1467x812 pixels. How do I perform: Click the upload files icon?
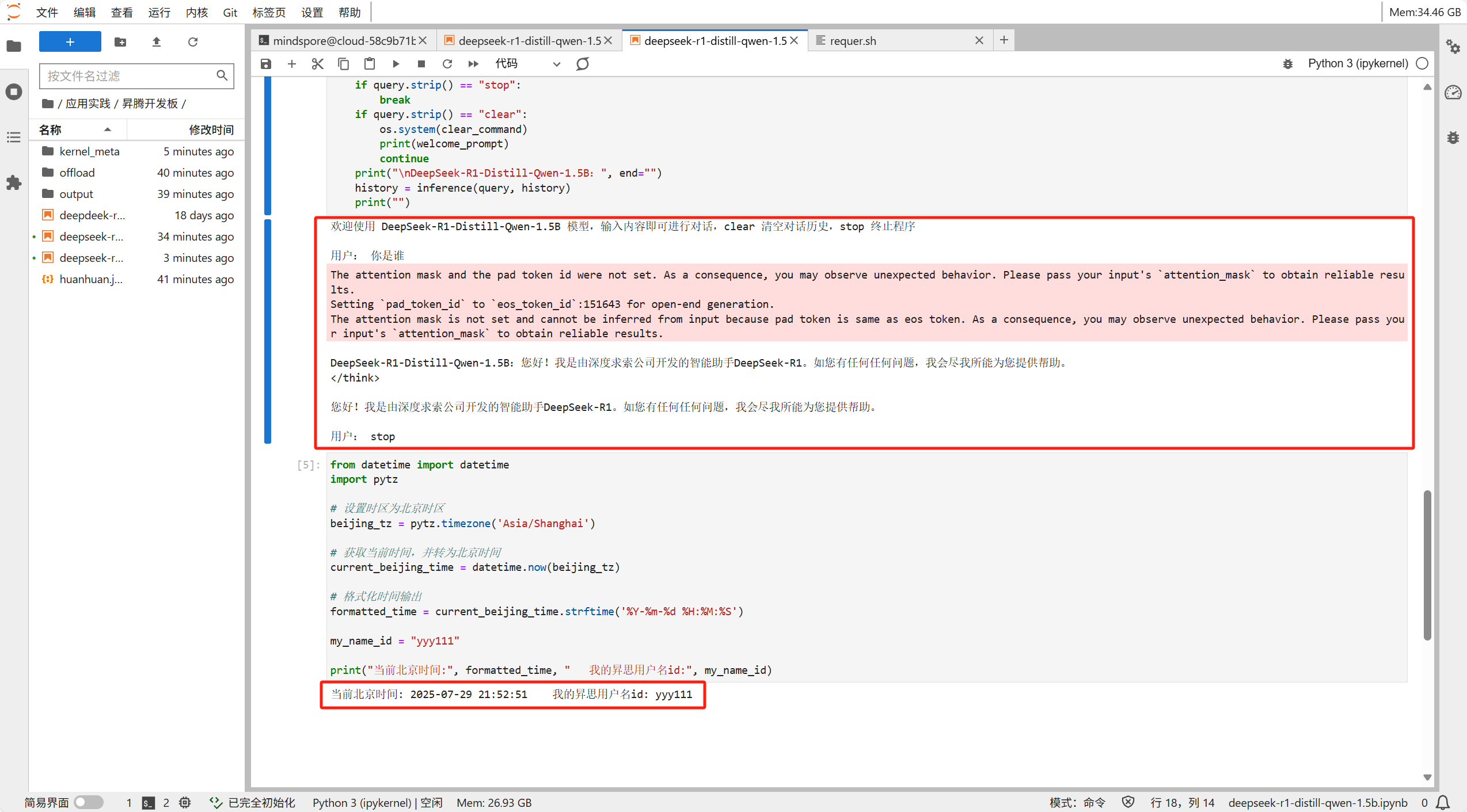156,42
